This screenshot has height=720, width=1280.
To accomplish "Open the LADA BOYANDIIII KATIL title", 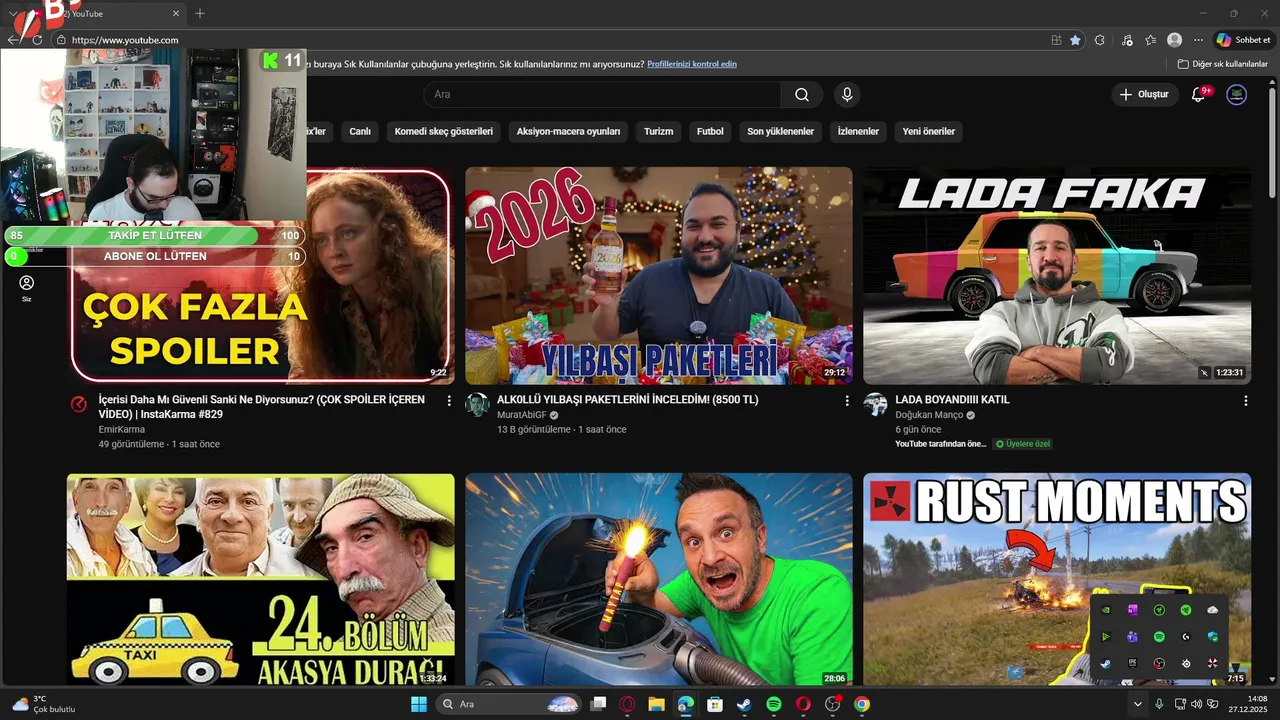I will point(952,400).
